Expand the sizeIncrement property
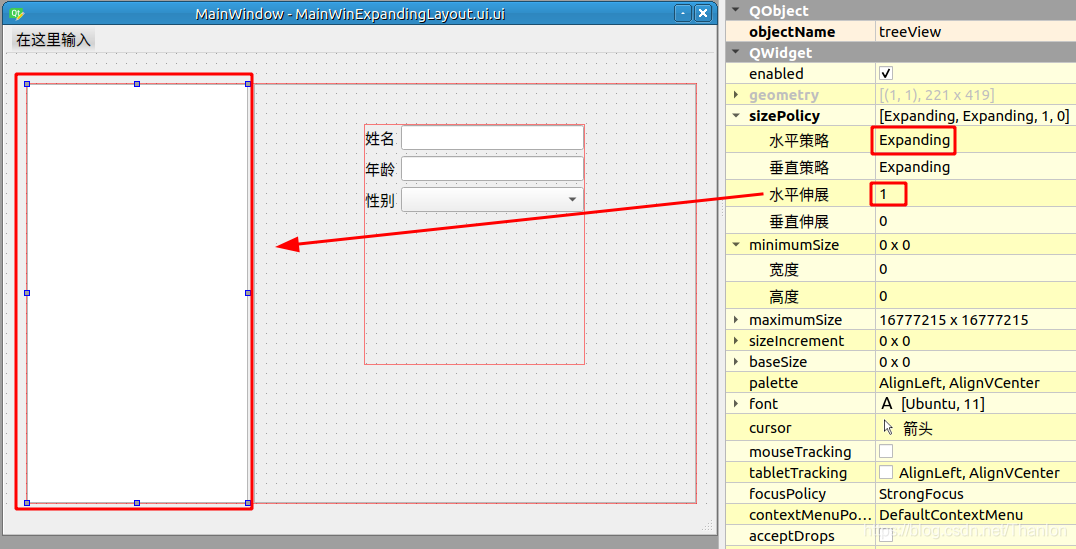1076x549 pixels. [736, 341]
